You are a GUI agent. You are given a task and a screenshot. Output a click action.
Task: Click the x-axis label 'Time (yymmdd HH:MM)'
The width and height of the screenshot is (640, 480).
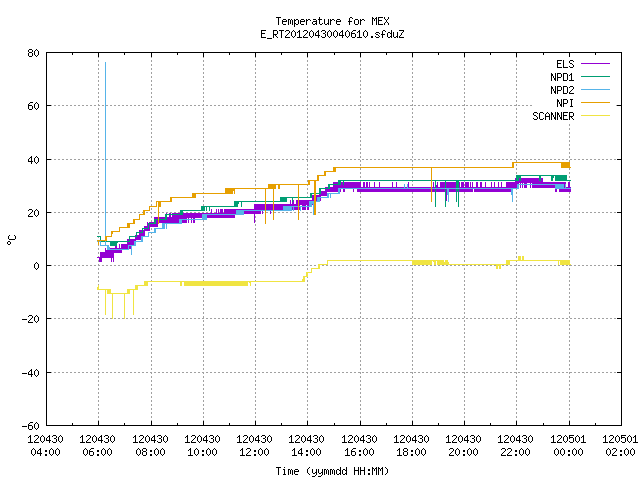click(332, 471)
